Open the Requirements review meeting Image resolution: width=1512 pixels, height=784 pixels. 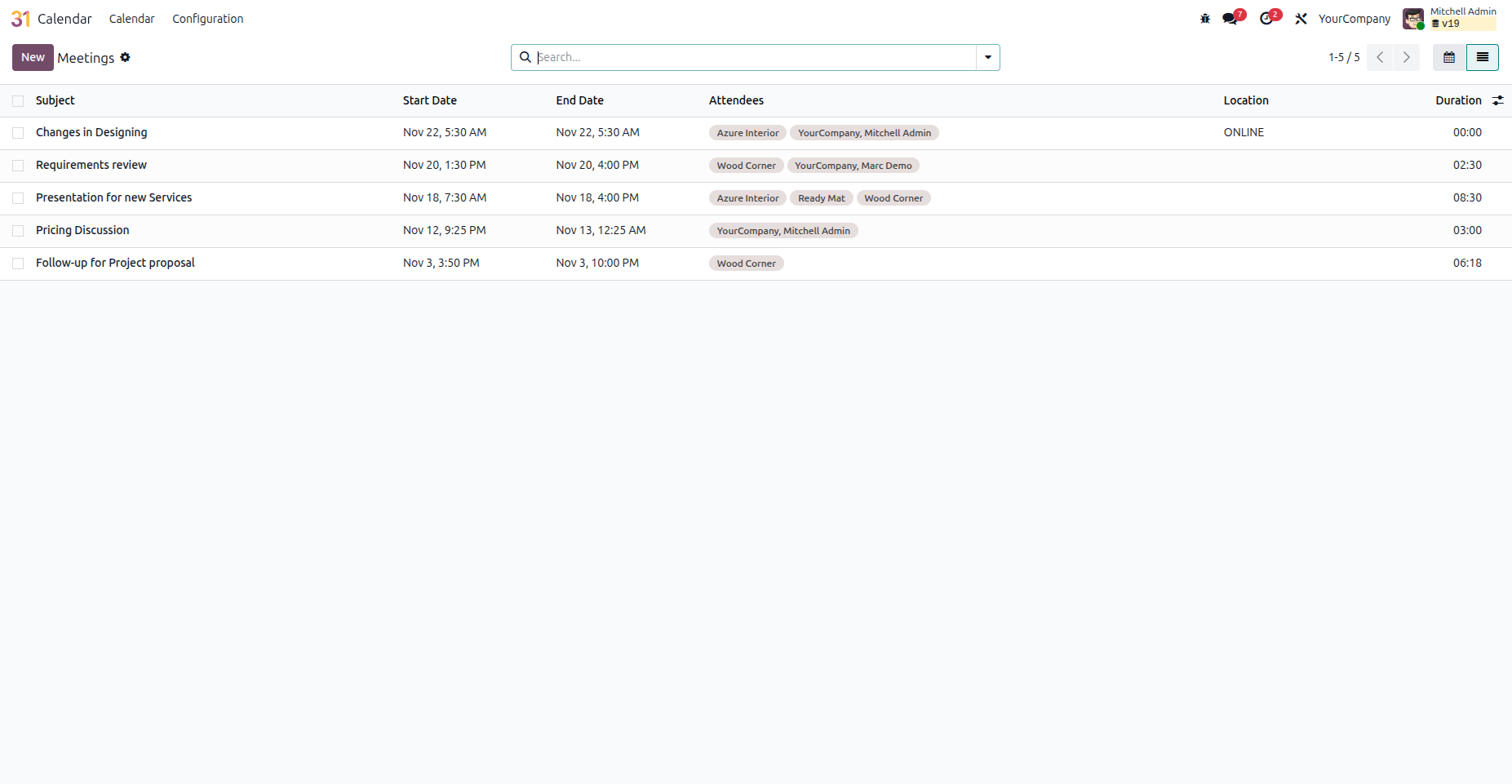point(91,165)
